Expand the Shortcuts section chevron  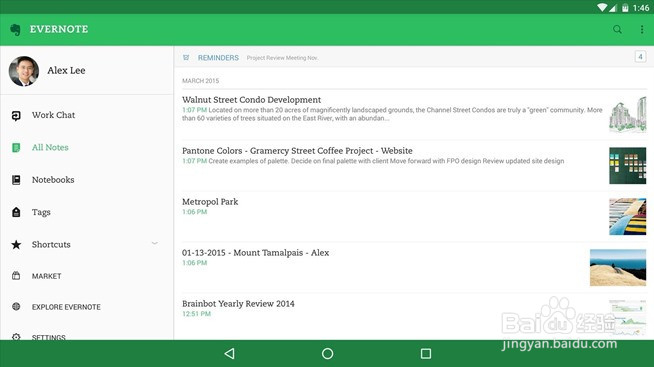point(155,244)
